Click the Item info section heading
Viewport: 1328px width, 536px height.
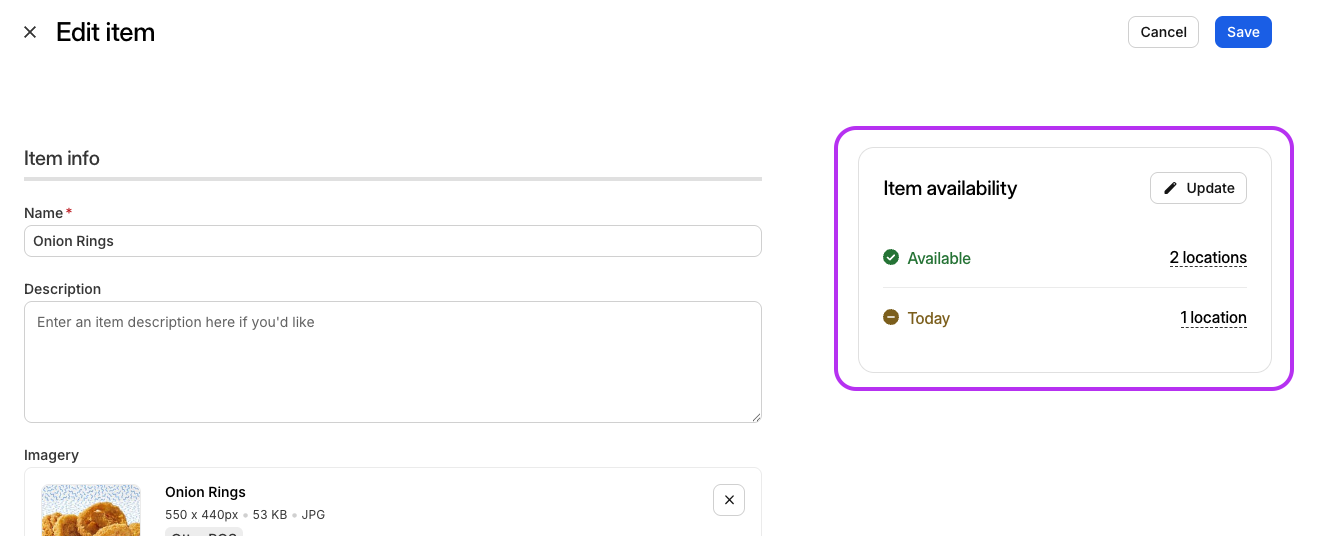(x=62, y=158)
